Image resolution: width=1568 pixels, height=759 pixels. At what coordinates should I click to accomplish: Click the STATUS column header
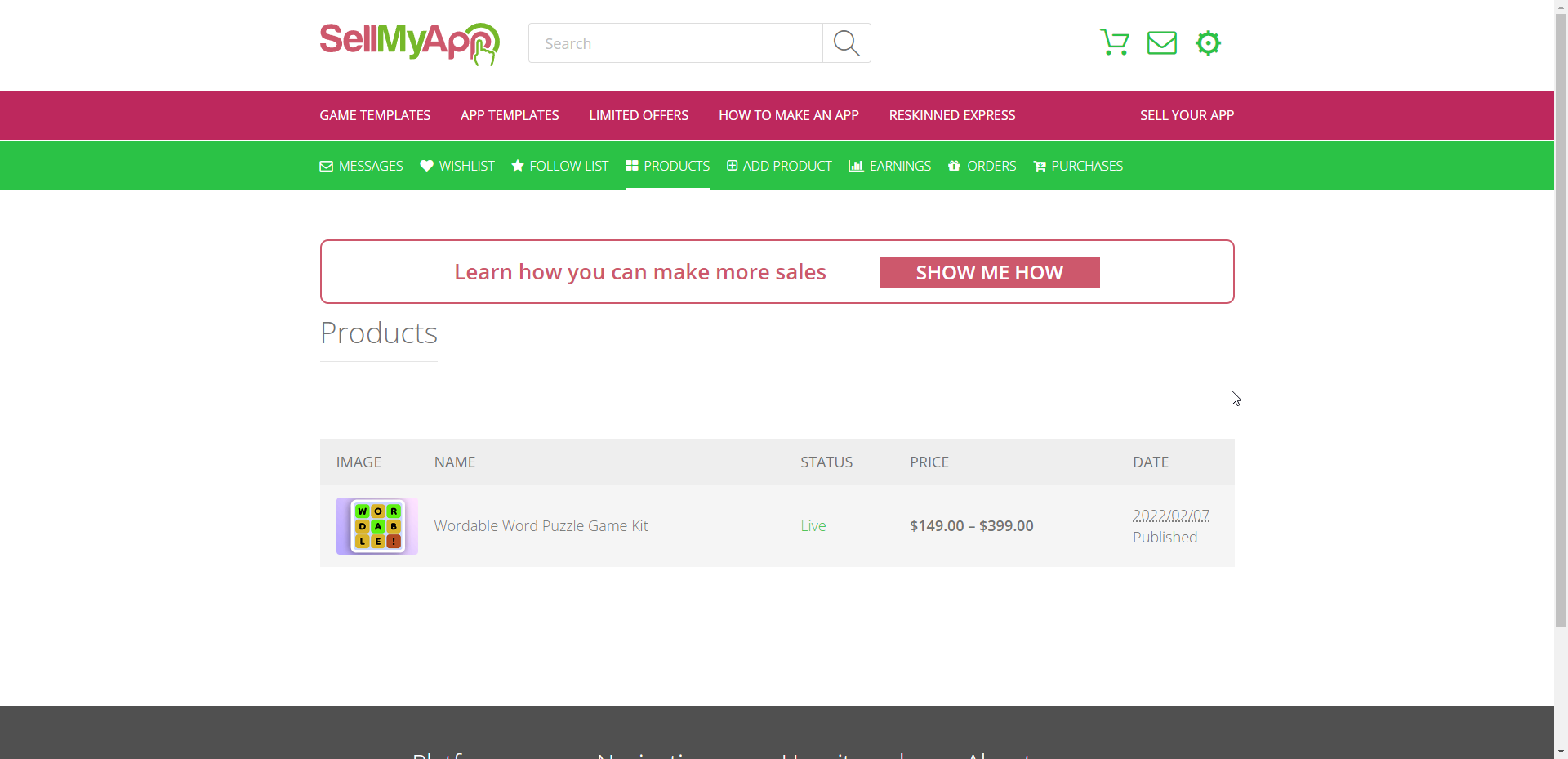(826, 462)
